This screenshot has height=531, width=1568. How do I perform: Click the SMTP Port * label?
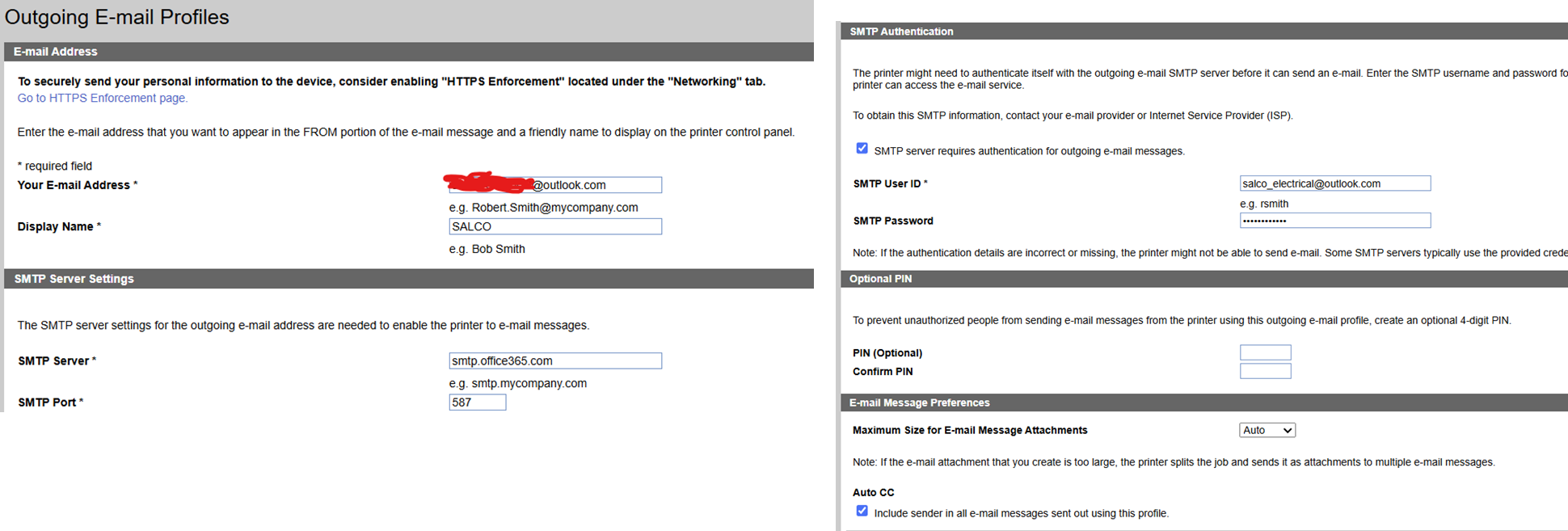tap(51, 402)
